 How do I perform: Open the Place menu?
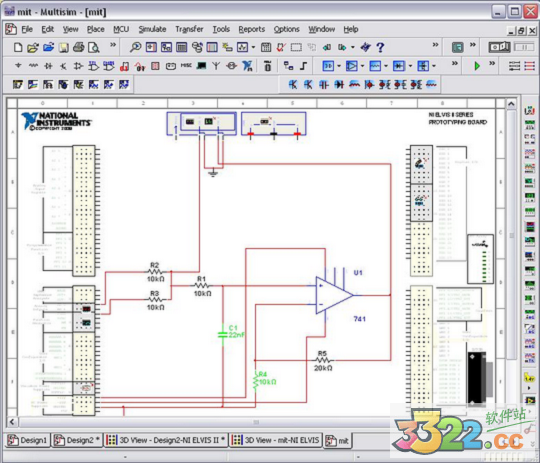click(95, 29)
